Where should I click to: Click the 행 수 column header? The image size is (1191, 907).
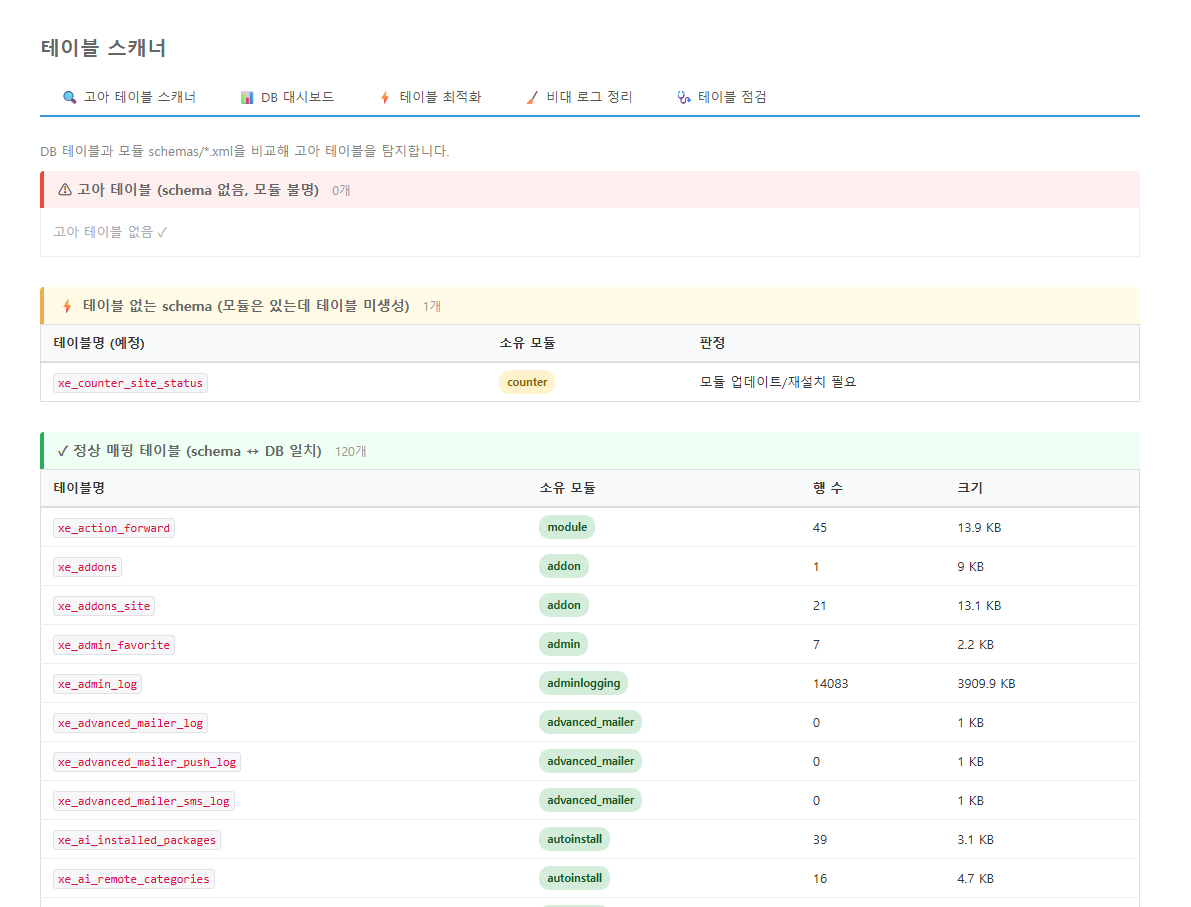(828, 488)
